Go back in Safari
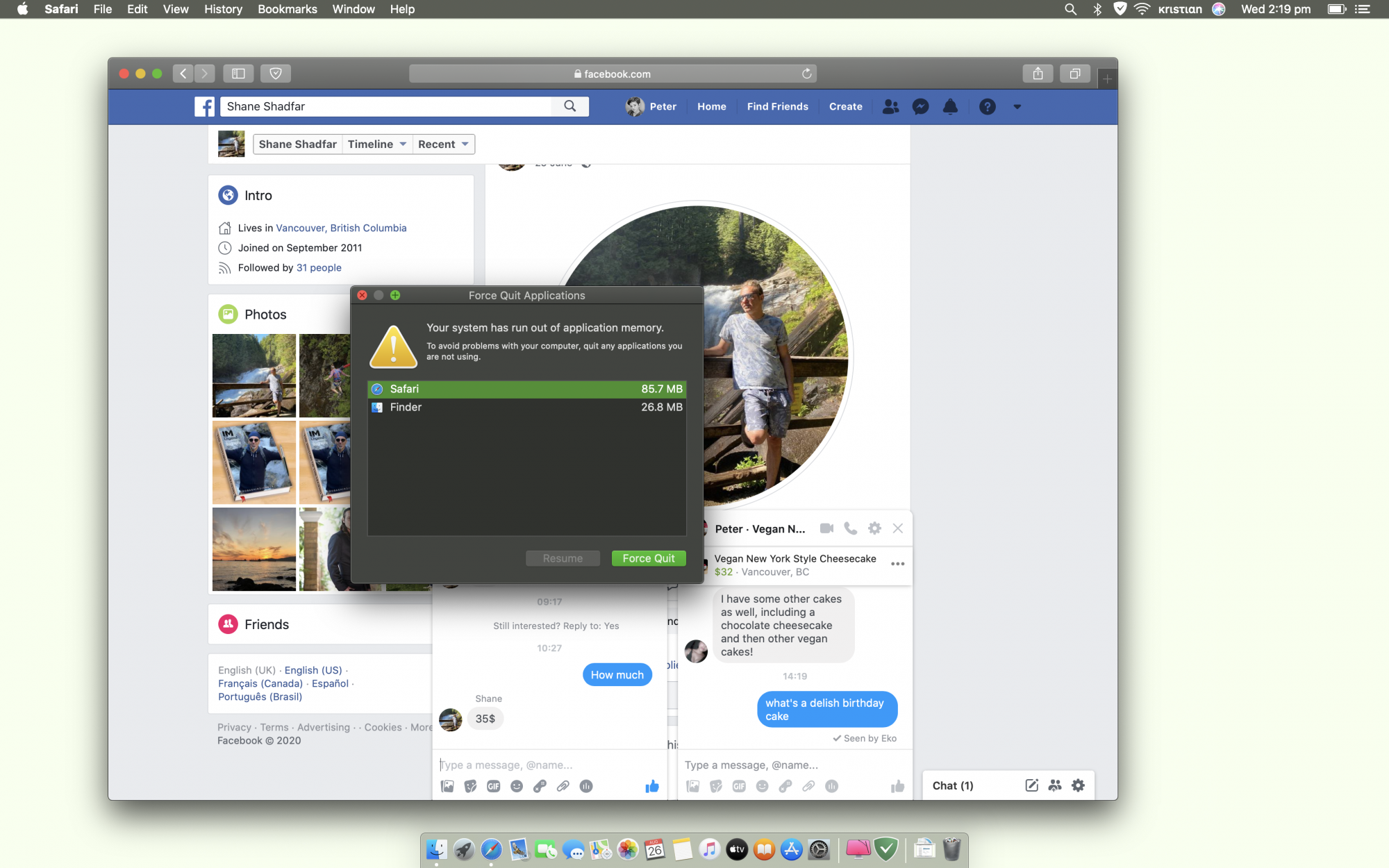 (x=183, y=74)
